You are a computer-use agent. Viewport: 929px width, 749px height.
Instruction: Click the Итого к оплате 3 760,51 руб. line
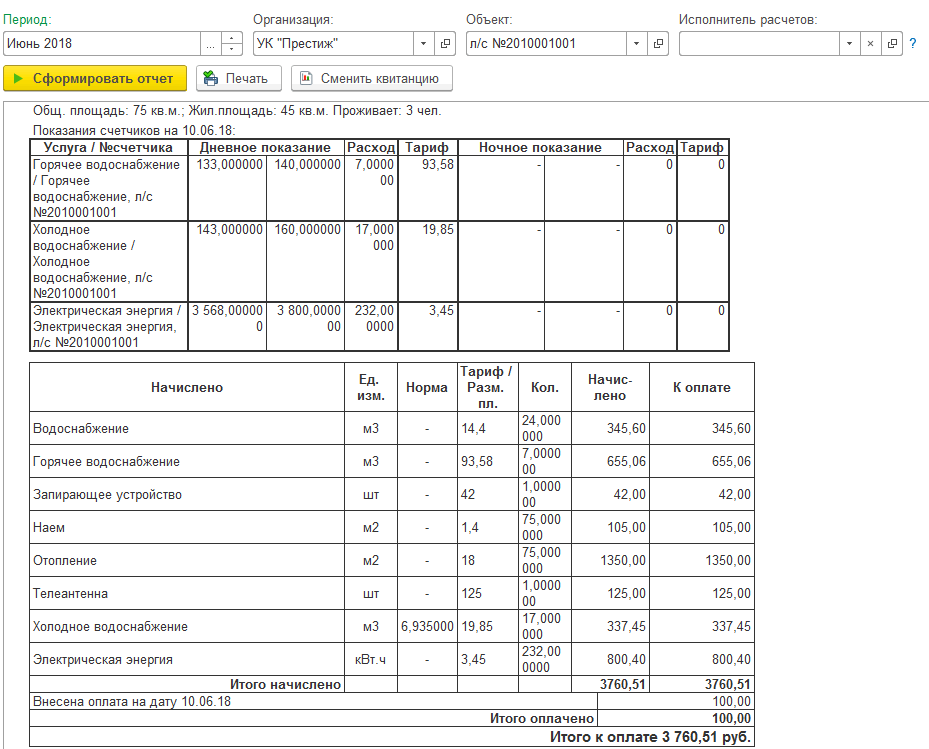[650, 737]
